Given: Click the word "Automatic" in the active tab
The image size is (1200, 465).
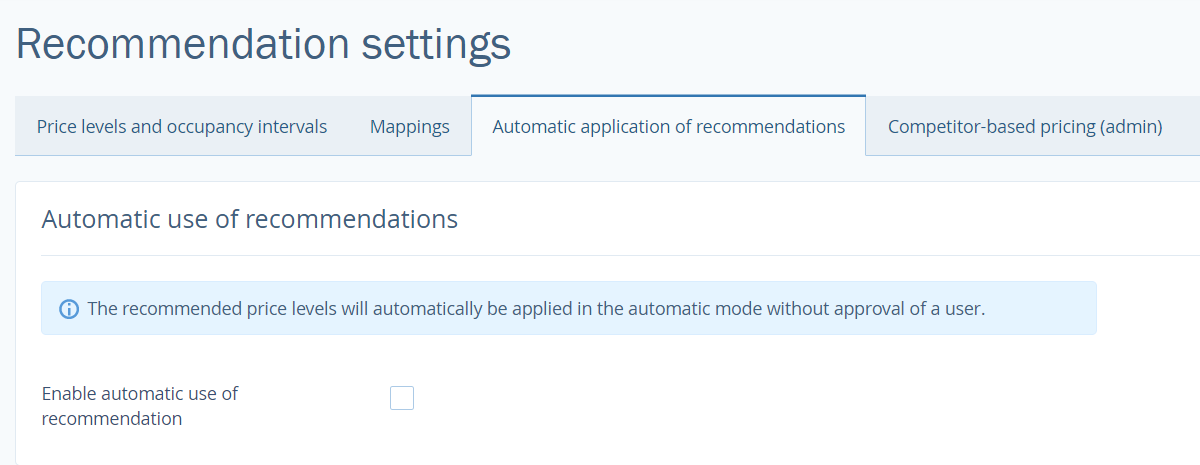Looking at the screenshot, I should point(530,127).
